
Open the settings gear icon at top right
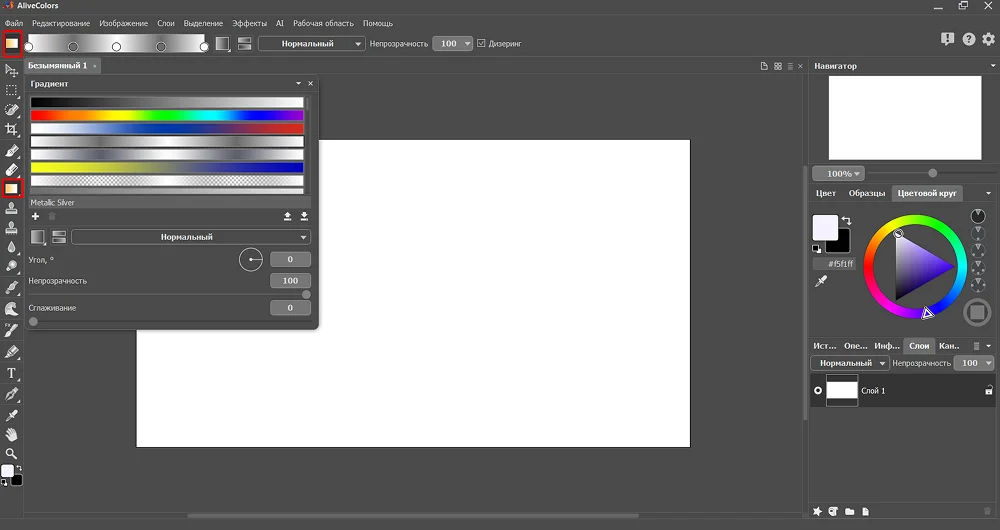click(x=989, y=40)
